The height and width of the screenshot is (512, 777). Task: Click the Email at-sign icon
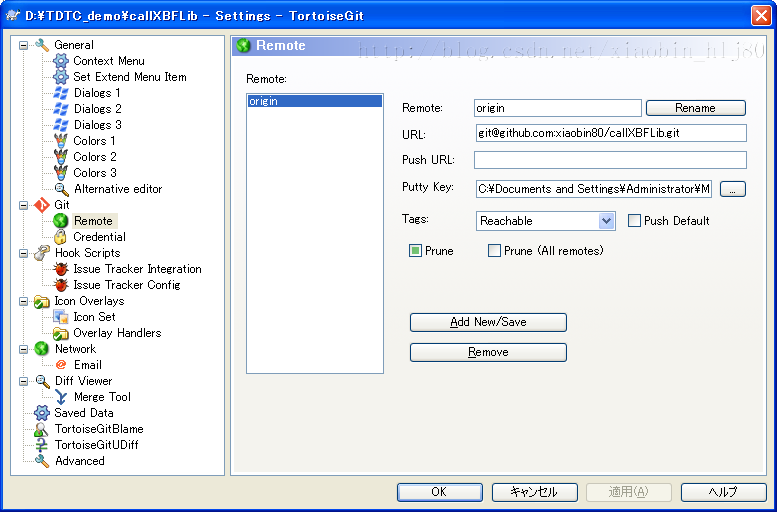pyautogui.click(x=61, y=365)
